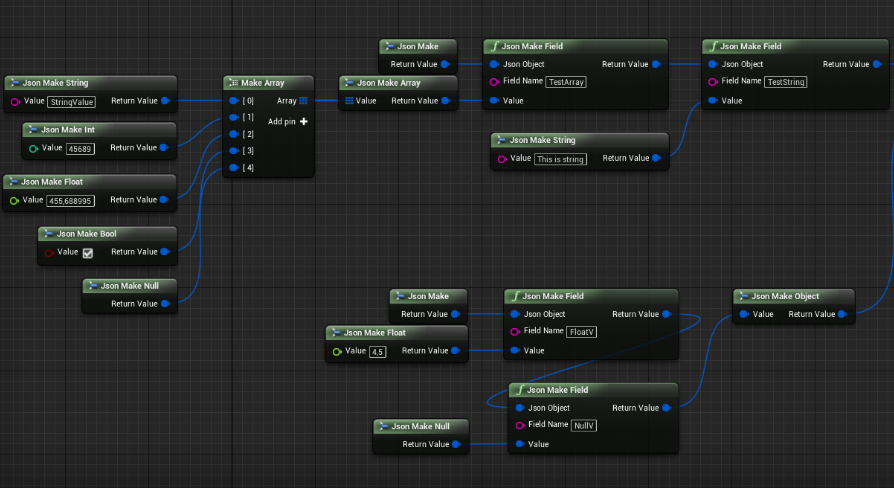Click the Field Name pin beside TestArray
The height and width of the screenshot is (488, 894).
click(x=494, y=82)
